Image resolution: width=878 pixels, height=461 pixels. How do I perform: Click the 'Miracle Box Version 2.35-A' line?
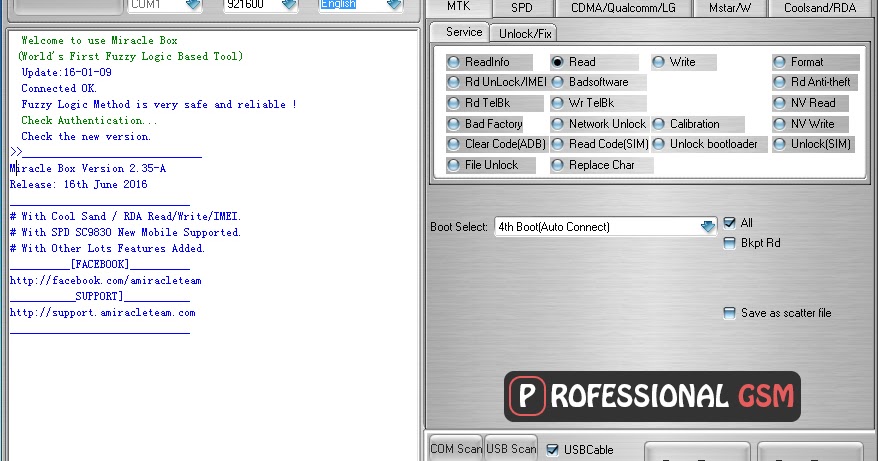[88, 168]
